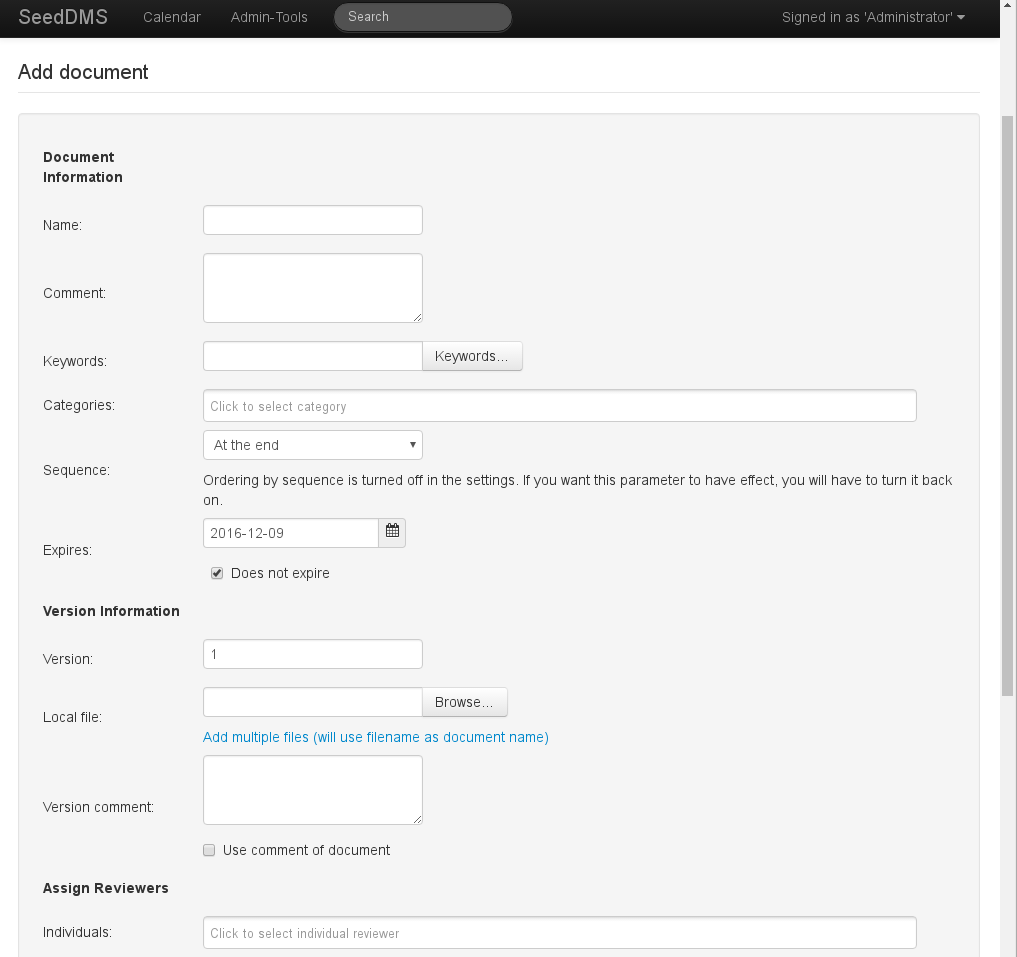This screenshot has width=1017, height=957.
Task: Focus the Version comment text area
Action: 312,790
